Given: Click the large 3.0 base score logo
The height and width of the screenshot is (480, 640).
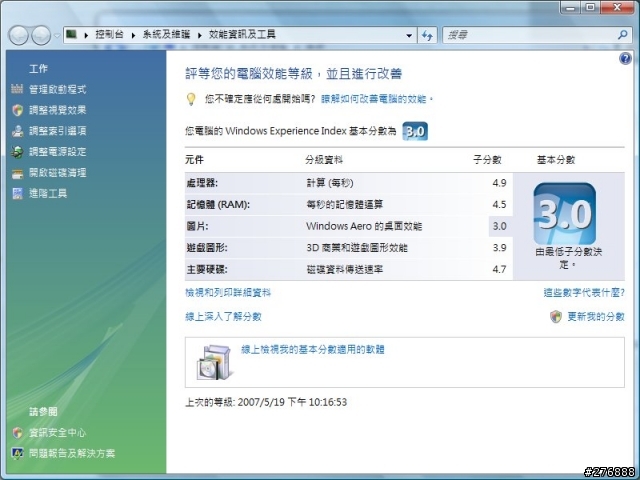Looking at the screenshot, I should point(564,214).
